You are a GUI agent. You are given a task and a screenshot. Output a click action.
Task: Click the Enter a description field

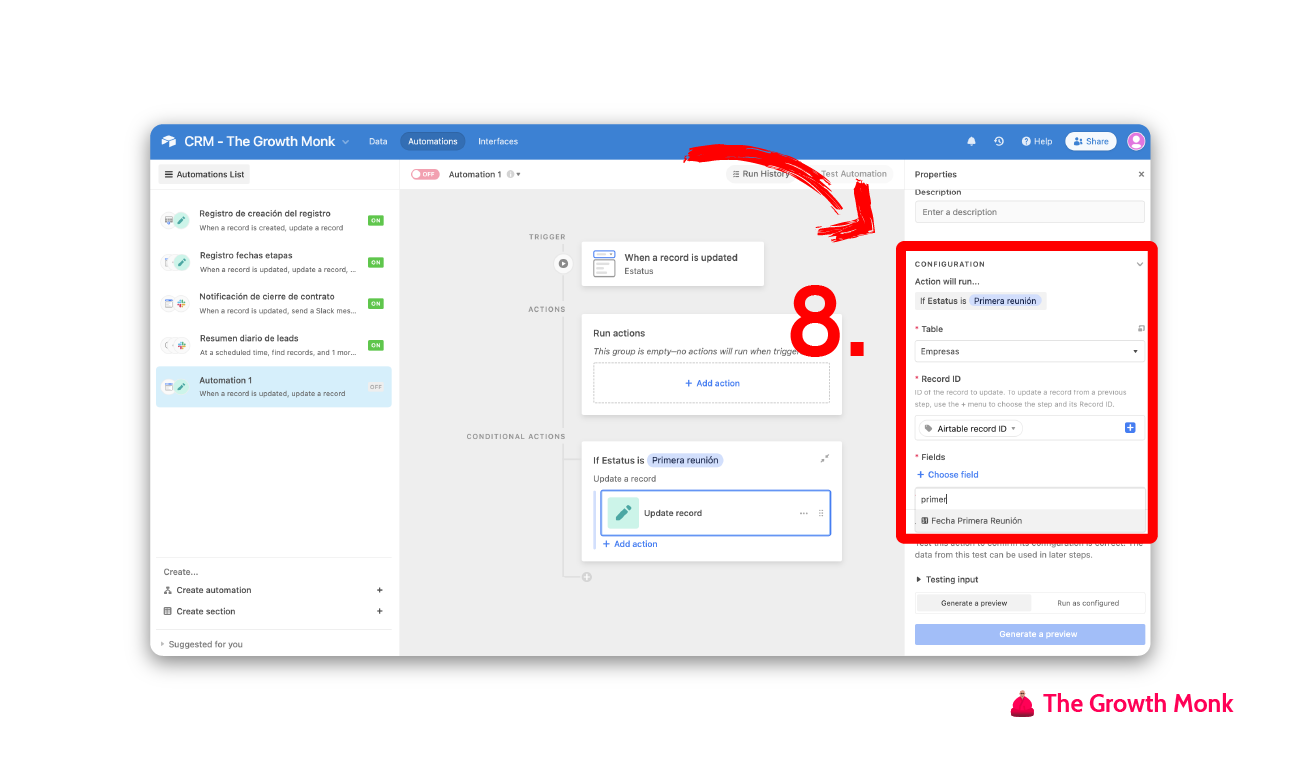click(1029, 212)
